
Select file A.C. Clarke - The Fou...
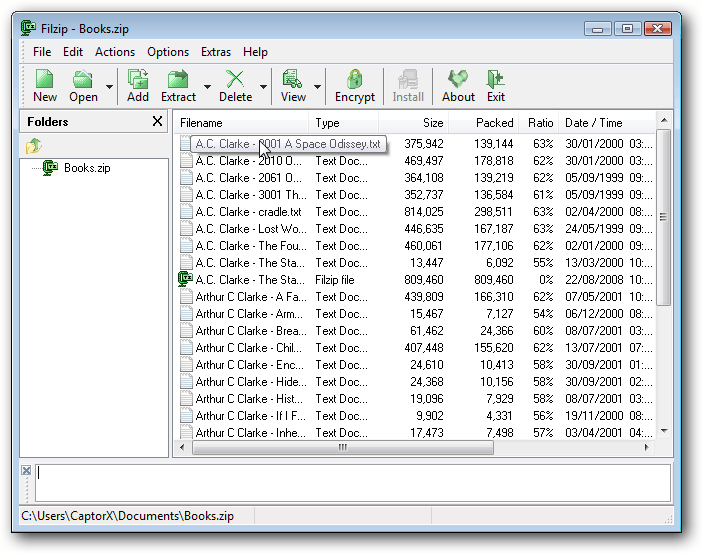(251, 246)
